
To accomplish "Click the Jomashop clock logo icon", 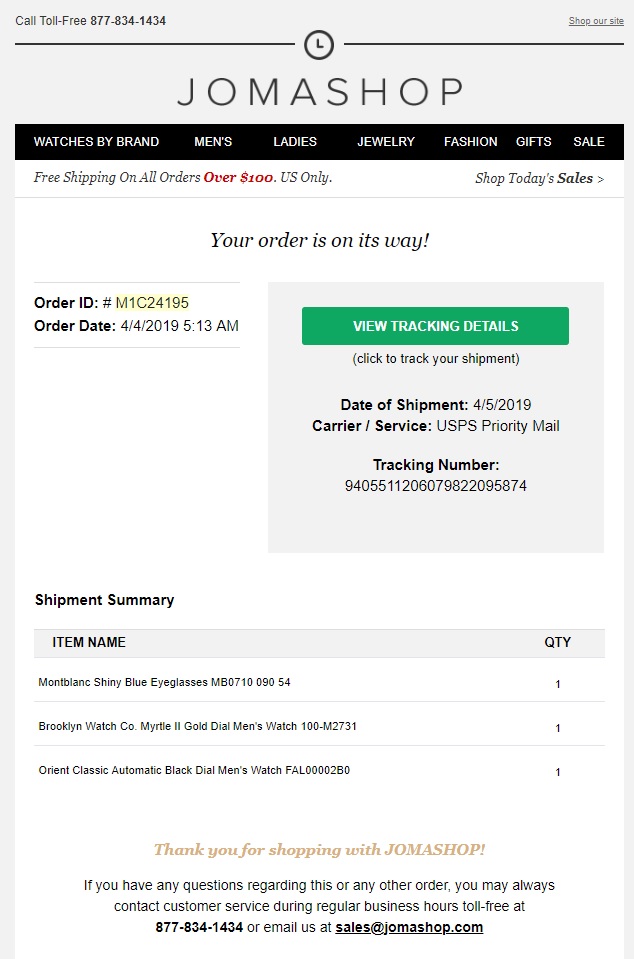I will (x=319, y=44).
